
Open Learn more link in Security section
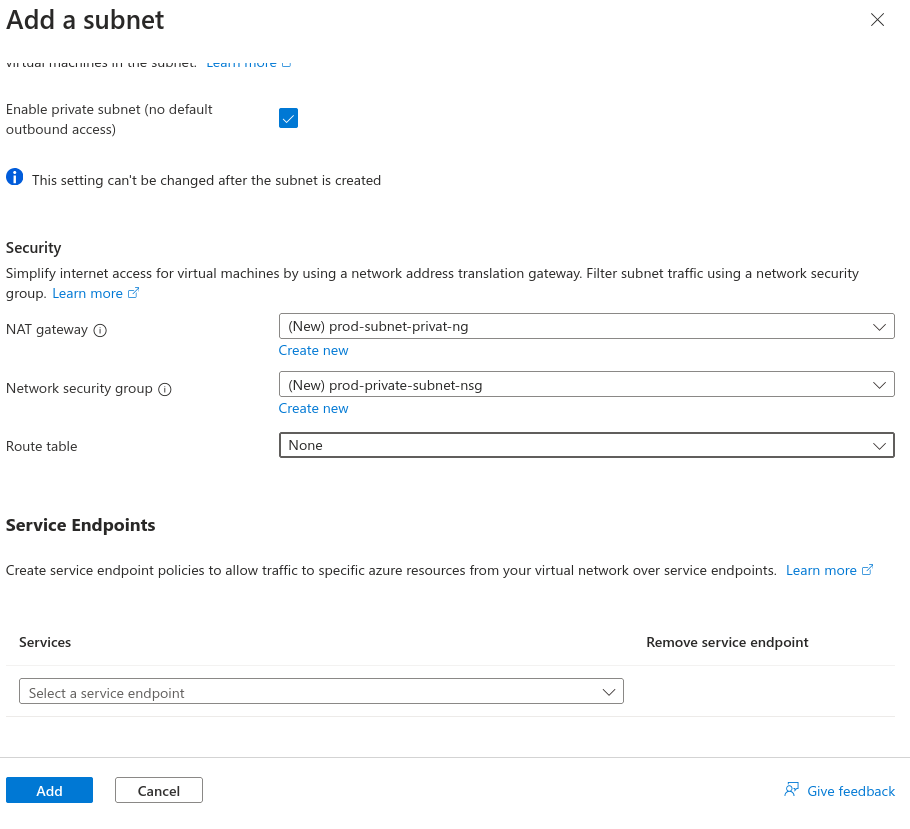[x=87, y=293]
